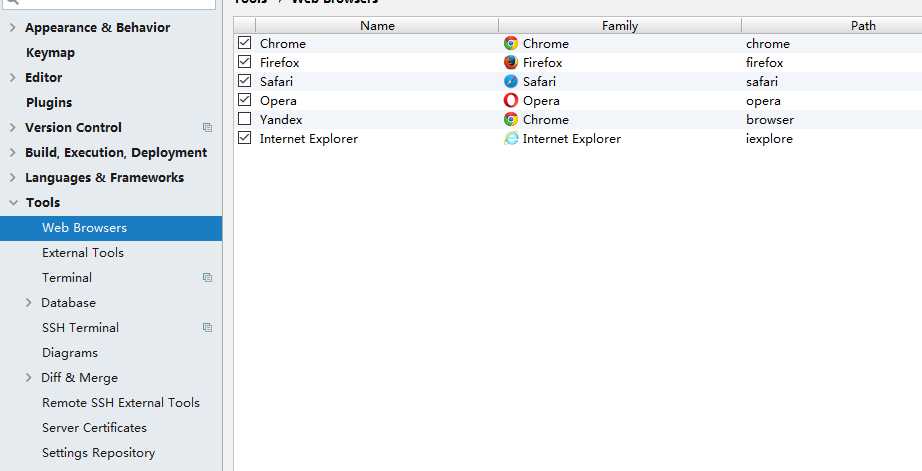Click the 'iexplore' path cell
Image resolution: width=922 pixels, height=471 pixels.
[x=831, y=139]
